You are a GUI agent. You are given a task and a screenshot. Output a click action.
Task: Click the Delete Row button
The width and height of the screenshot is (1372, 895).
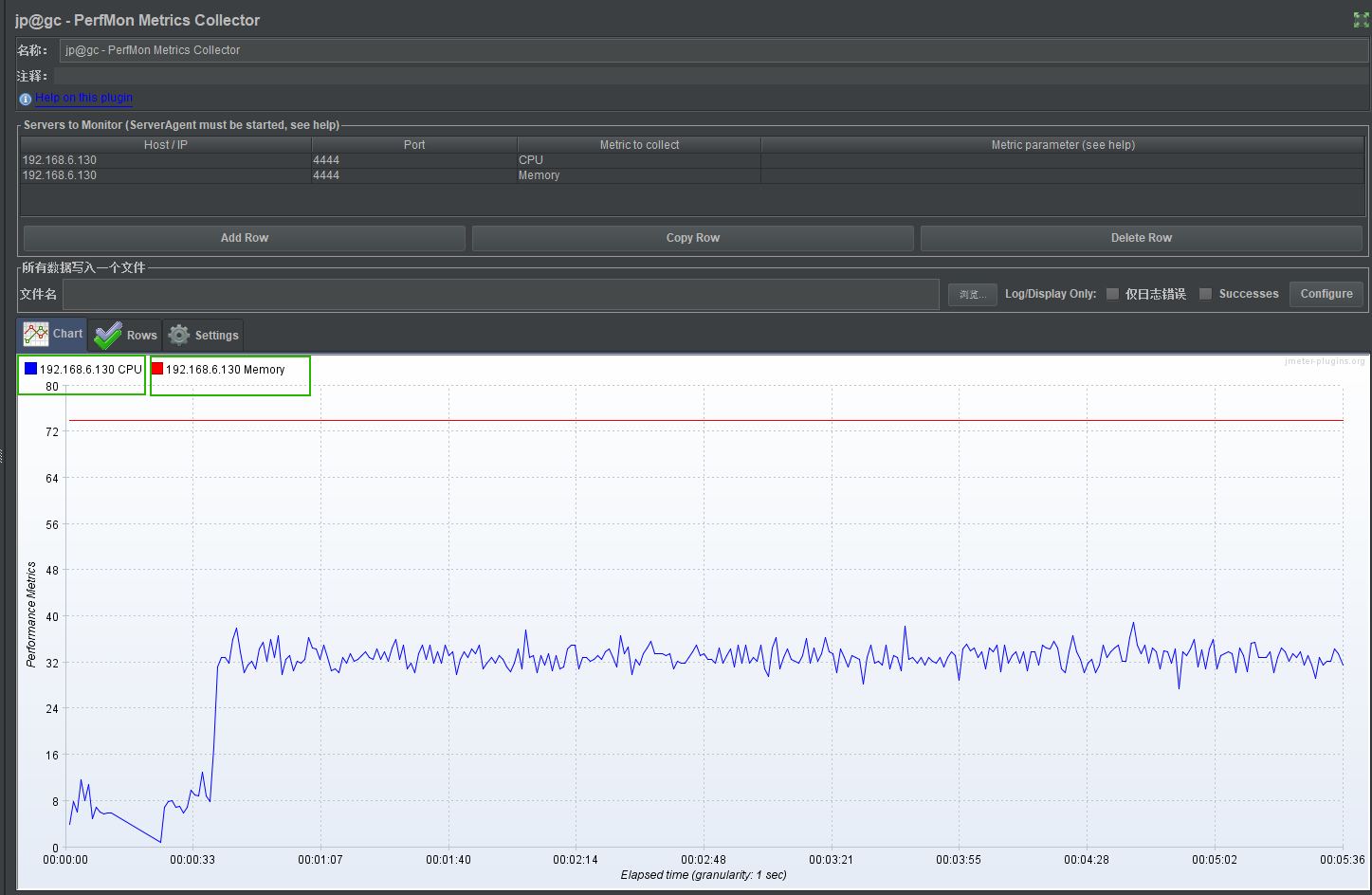pos(1142,238)
